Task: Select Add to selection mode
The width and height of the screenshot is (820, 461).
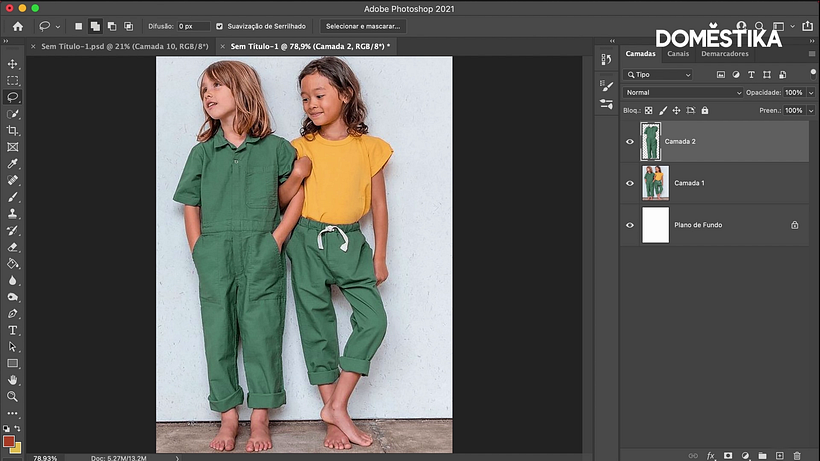Action: point(95,26)
